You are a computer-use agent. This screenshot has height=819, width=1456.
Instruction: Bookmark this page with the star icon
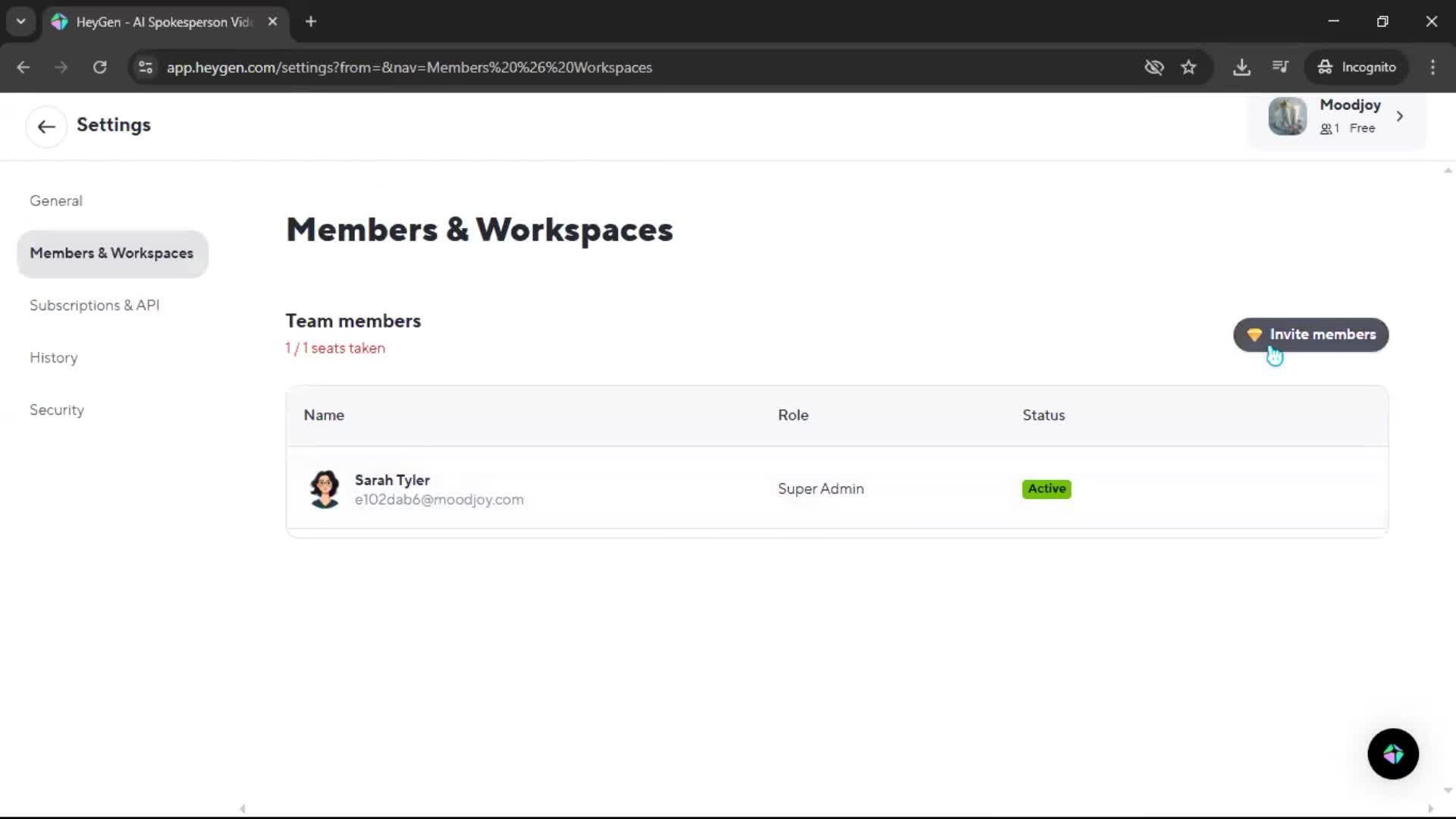[1188, 67]
